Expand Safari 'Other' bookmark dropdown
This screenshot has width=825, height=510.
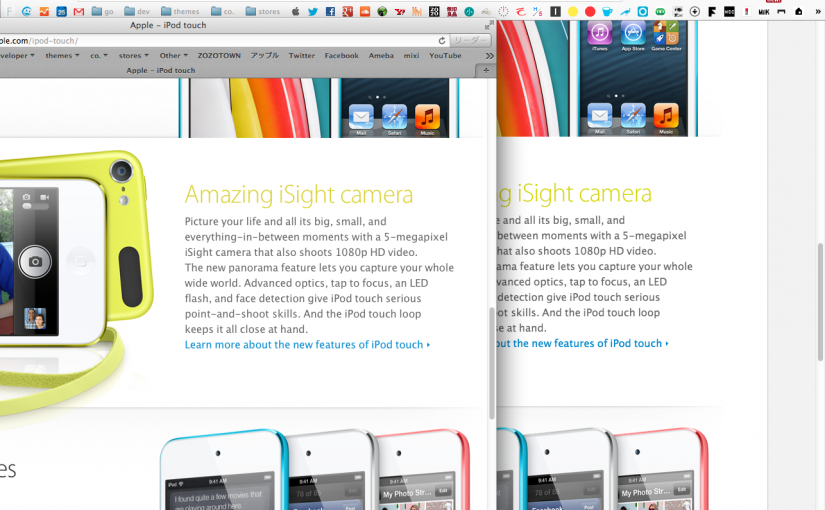coord(174,55)
